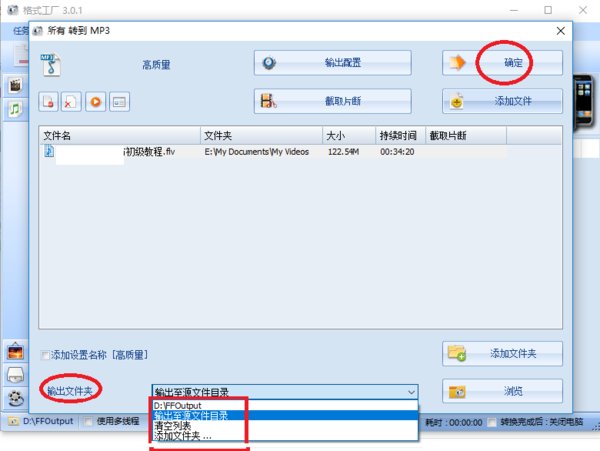
Task: Click the 122.54M size cell
Action: point(343,152)
